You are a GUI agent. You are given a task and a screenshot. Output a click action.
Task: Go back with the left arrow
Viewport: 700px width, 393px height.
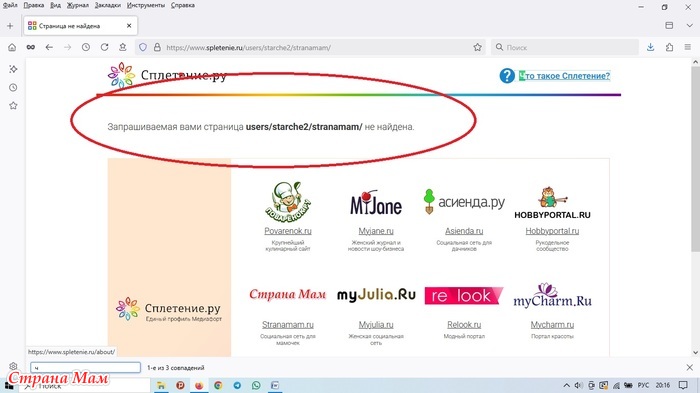point(49,47)
